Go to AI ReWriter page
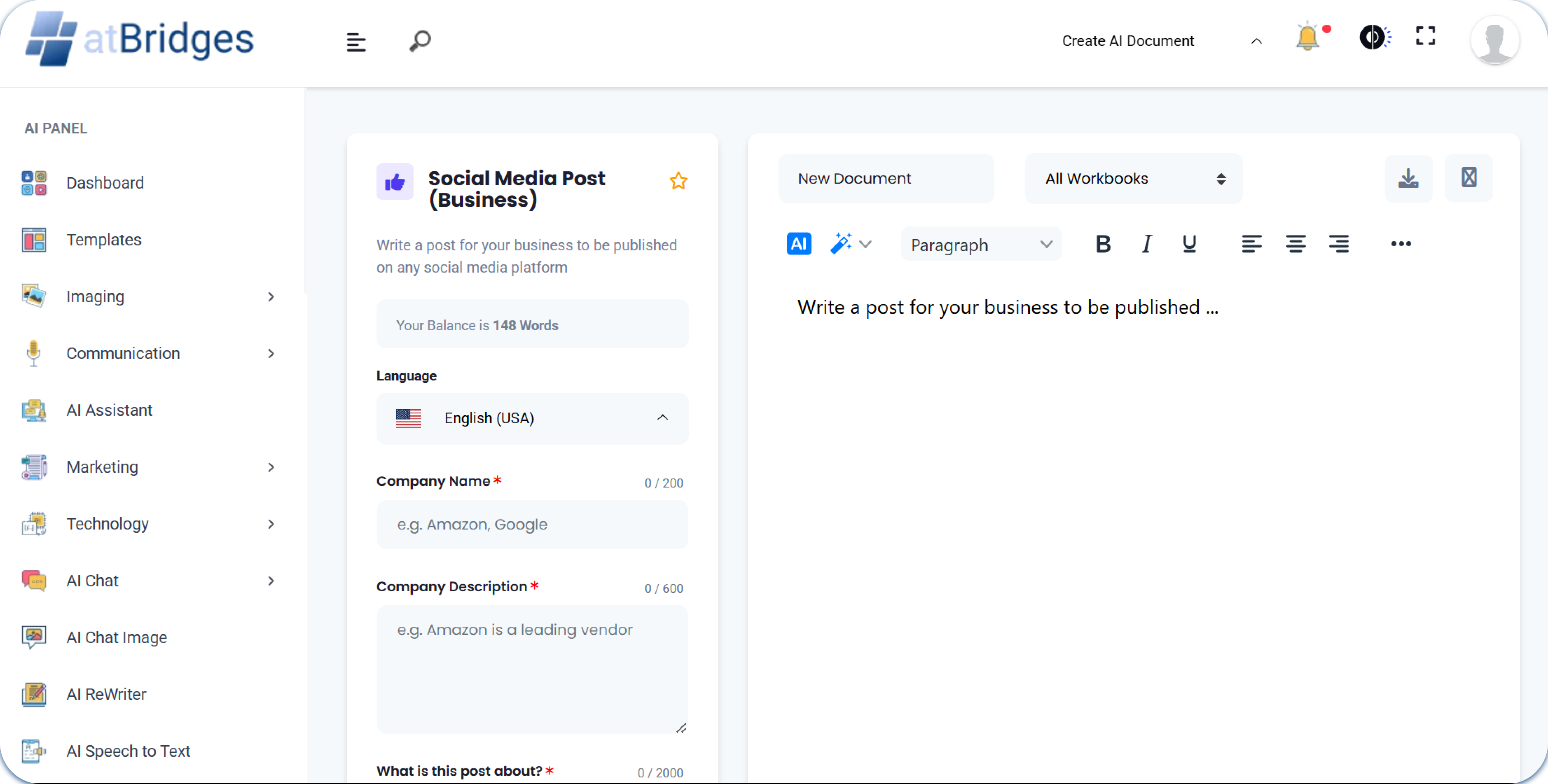Viewport: 1548px width, 784px height. (106, 694)
